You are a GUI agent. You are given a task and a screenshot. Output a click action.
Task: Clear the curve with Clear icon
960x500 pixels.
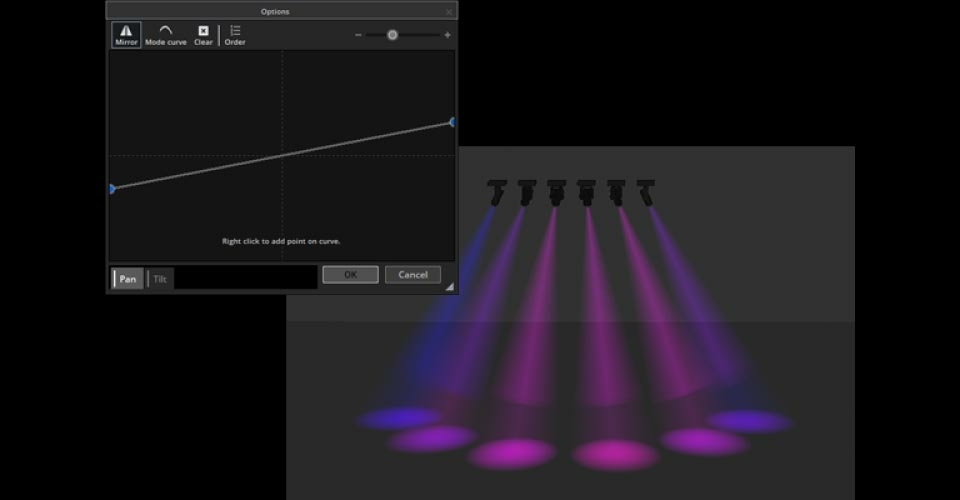click(203, 36)
